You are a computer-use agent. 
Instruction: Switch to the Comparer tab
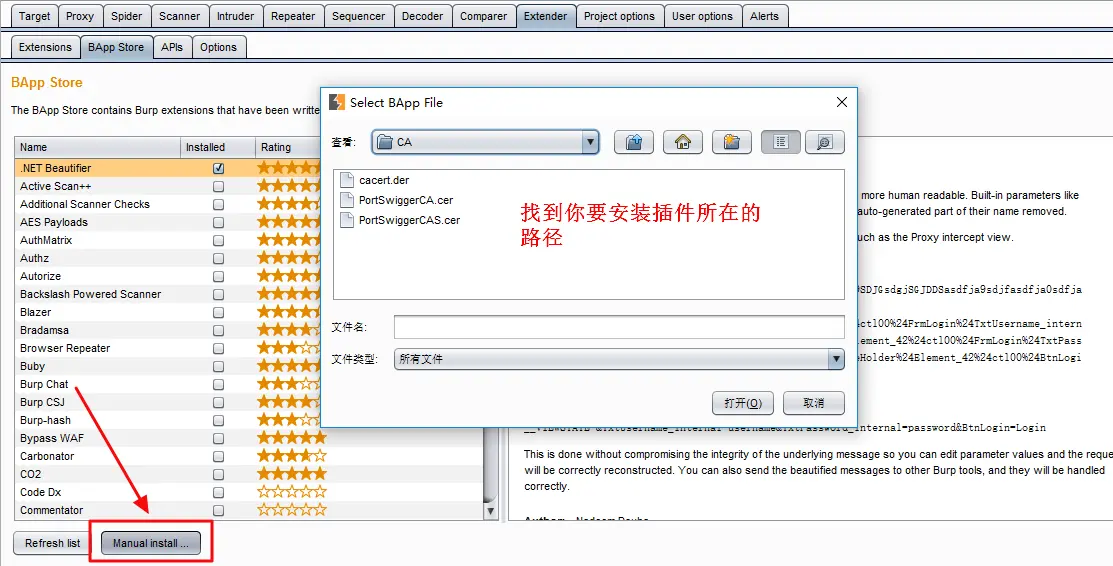click(483, 16)
